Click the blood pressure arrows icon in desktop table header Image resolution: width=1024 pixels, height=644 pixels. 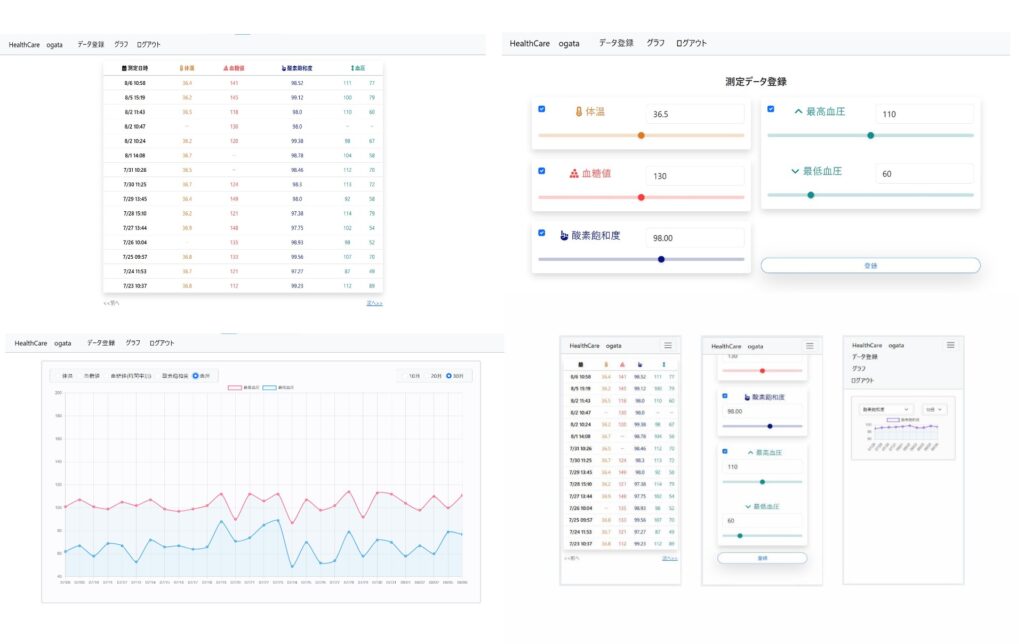351,68
